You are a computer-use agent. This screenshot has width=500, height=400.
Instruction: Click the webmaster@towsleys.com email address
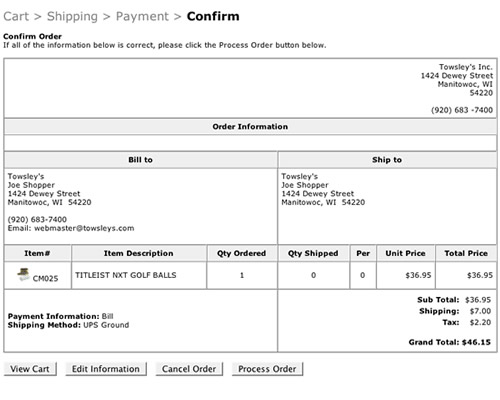[84, 228]
